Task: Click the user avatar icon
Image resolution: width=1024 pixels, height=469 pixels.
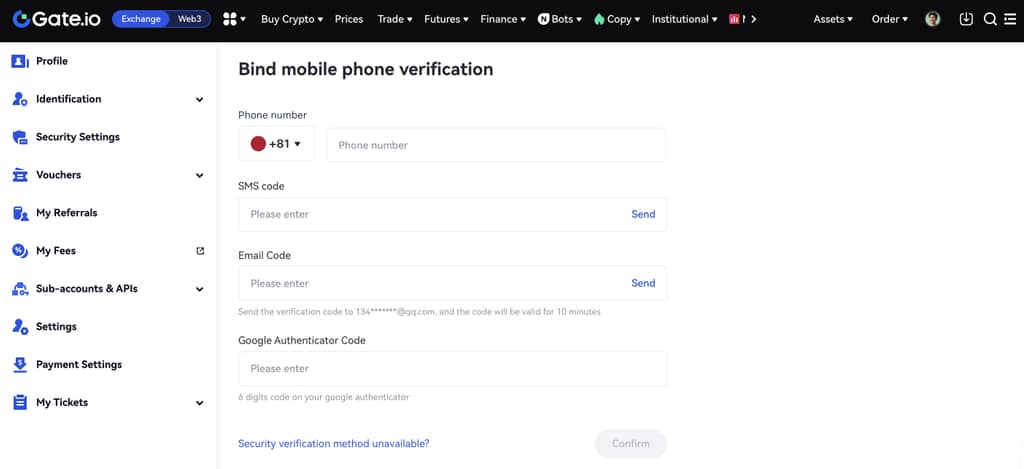Action: pos(933,19)
